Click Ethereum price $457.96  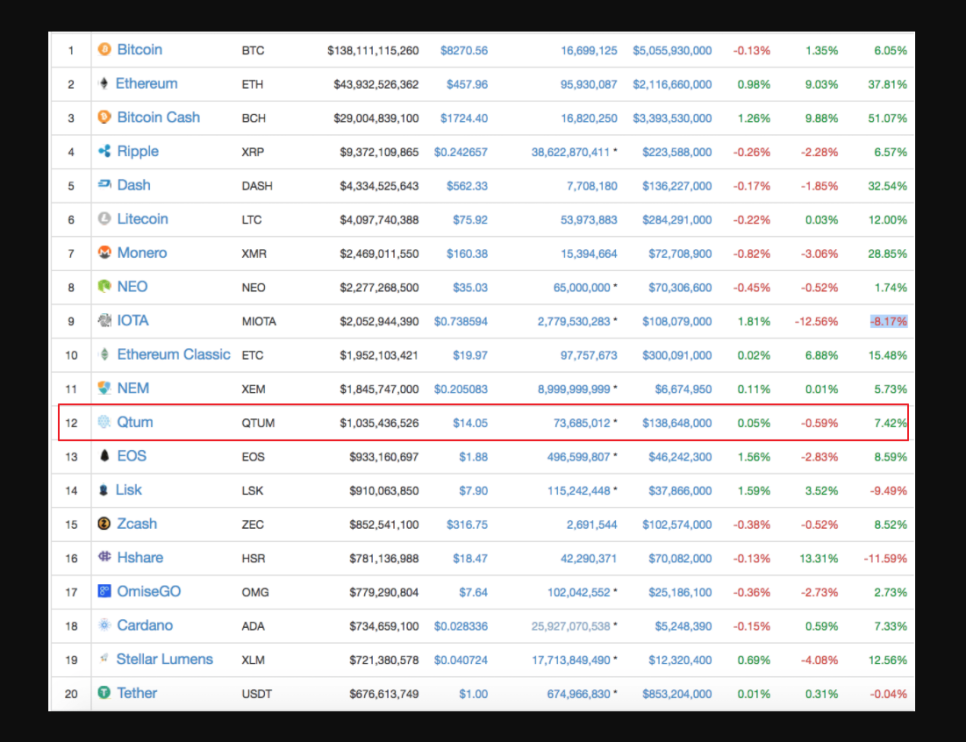click(467, 84)
